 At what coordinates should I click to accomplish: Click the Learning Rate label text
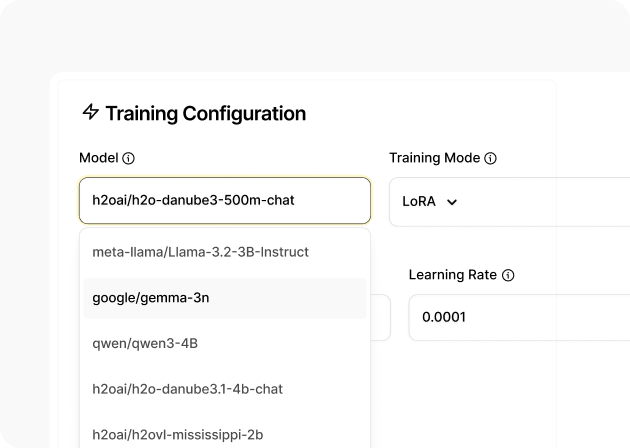[x=452, y=275]
